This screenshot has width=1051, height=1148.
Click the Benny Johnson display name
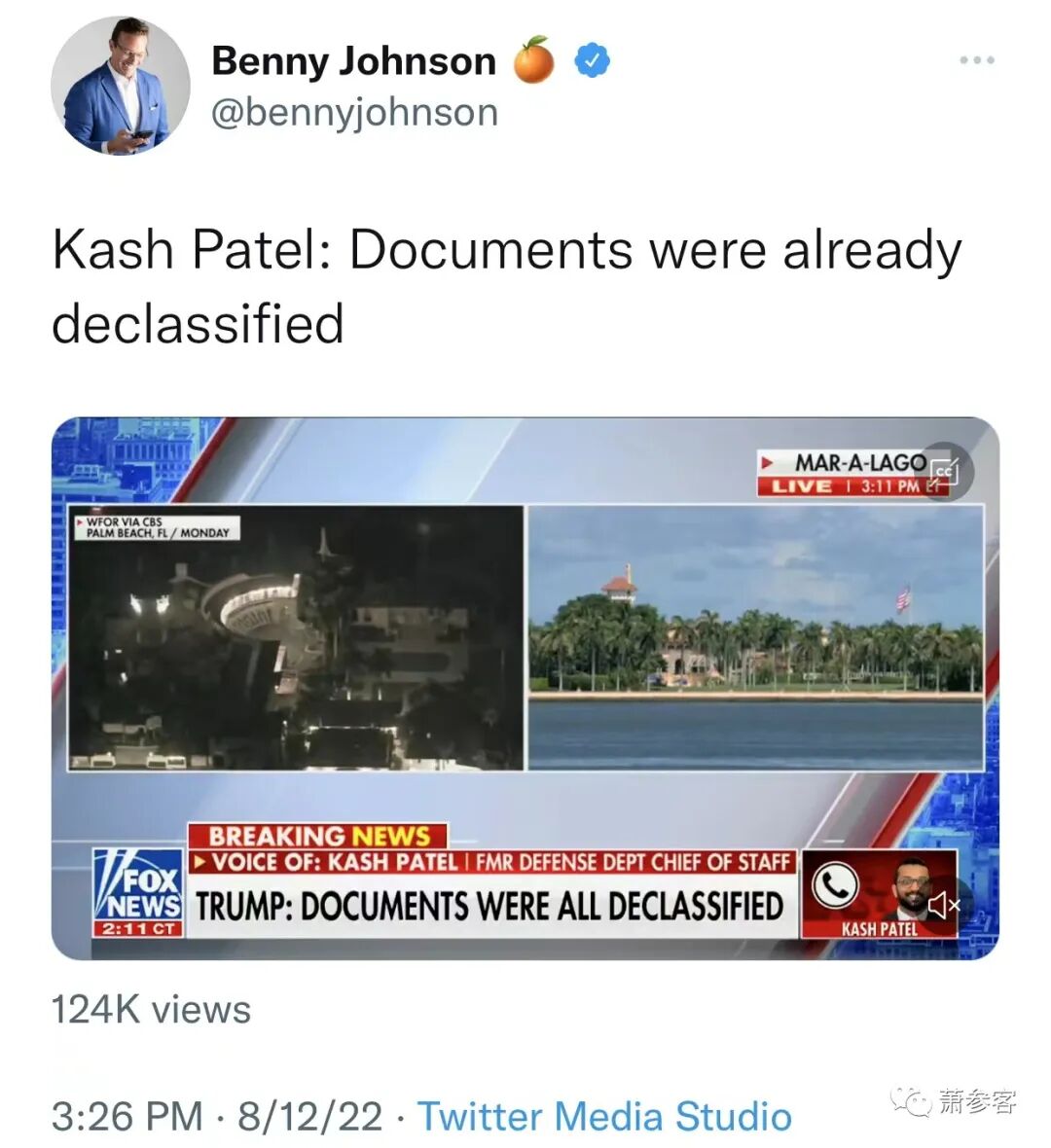[x=354, y=60]
